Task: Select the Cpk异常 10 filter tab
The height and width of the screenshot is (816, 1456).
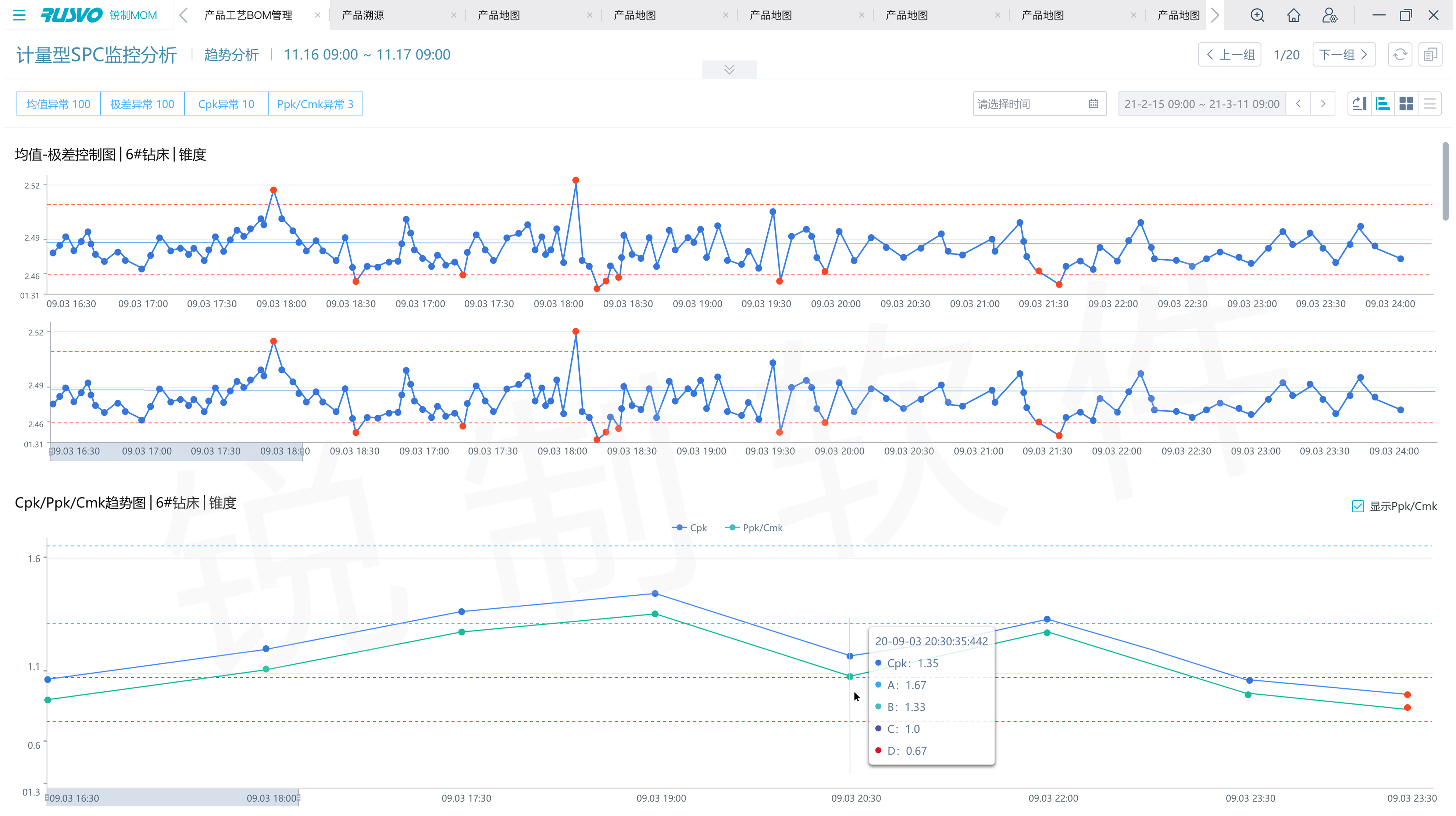Action: click(226, 104)
